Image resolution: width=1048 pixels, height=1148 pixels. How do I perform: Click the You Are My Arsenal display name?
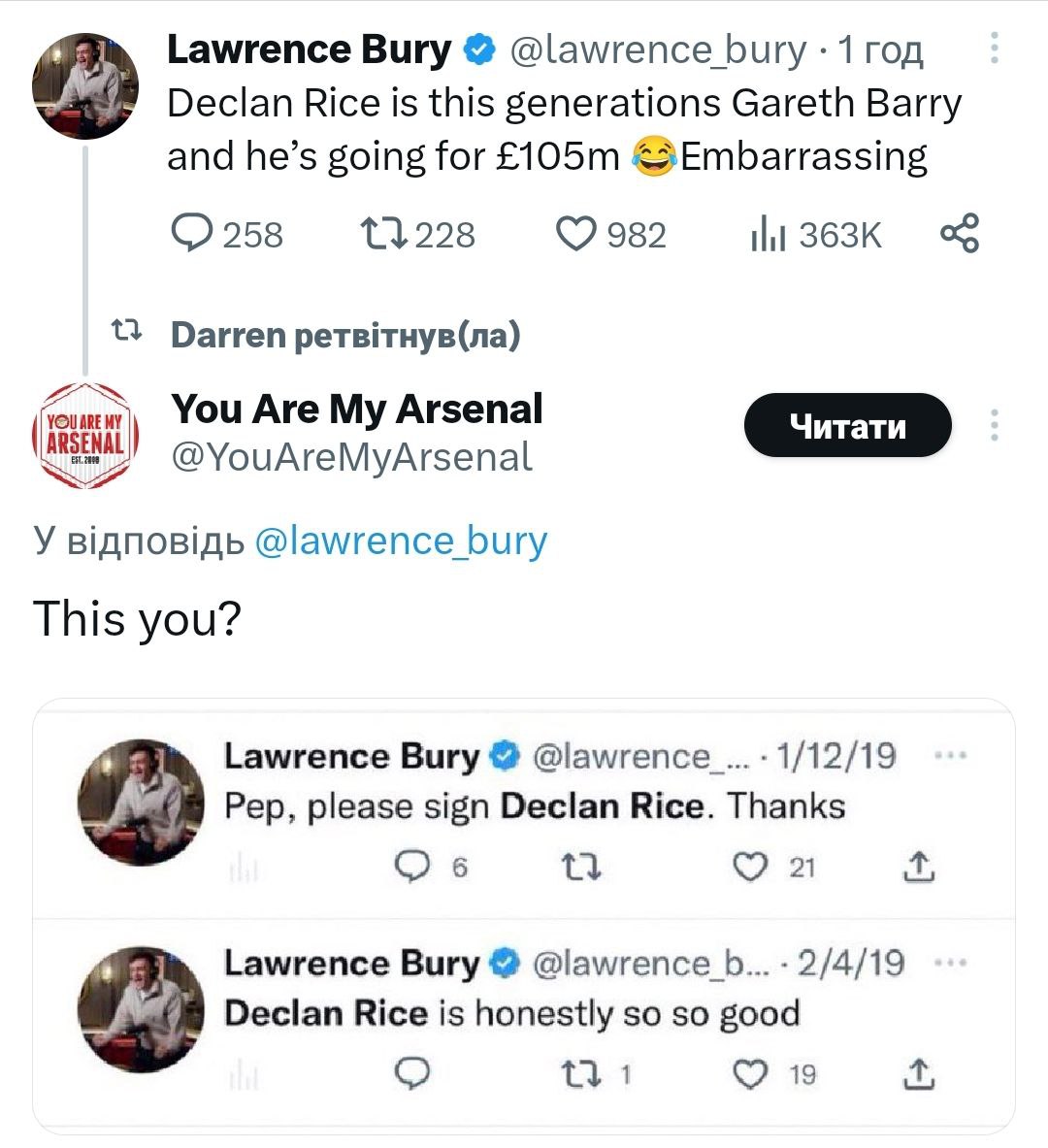(357, 410)
